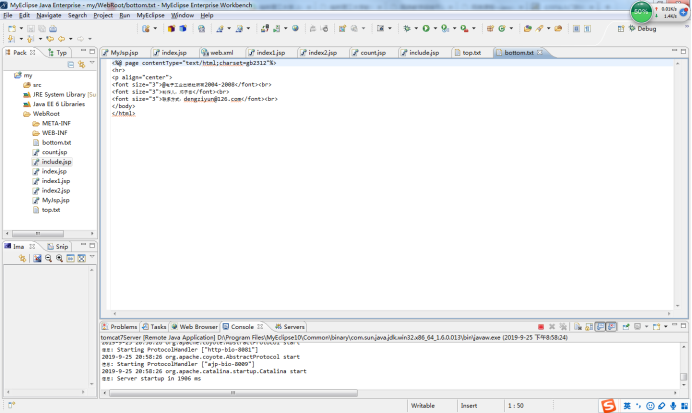Click the Open Perspective icon
692x413 pixels.
click(x=621, y=29)
